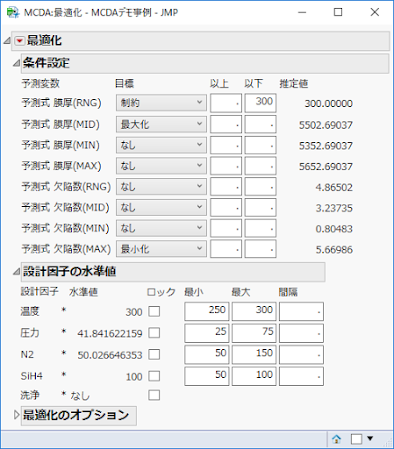Click the 最大 field 150 for N2
Screen dimensions: 394x449
tap(254, 355)
